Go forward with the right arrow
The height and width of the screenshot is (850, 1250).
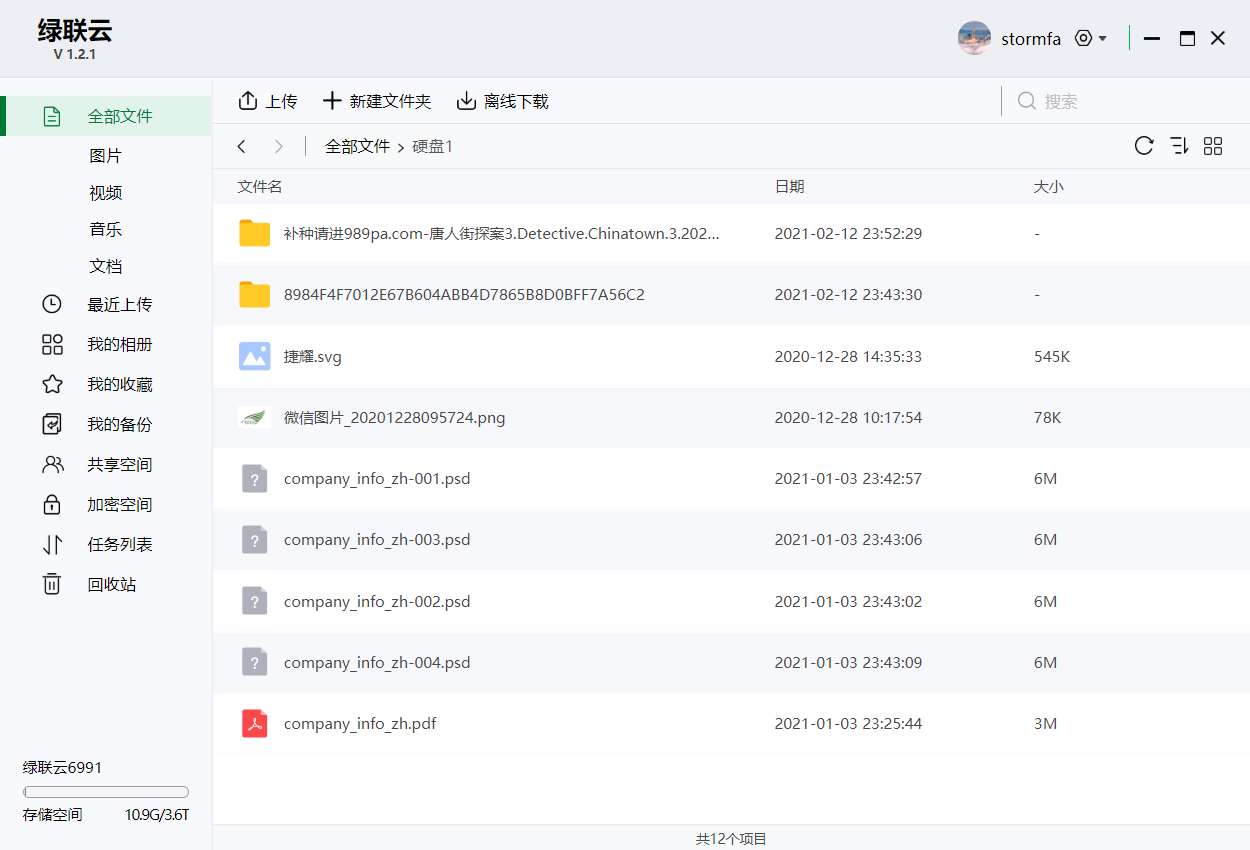pyautogui.click(x=279, y=147)
